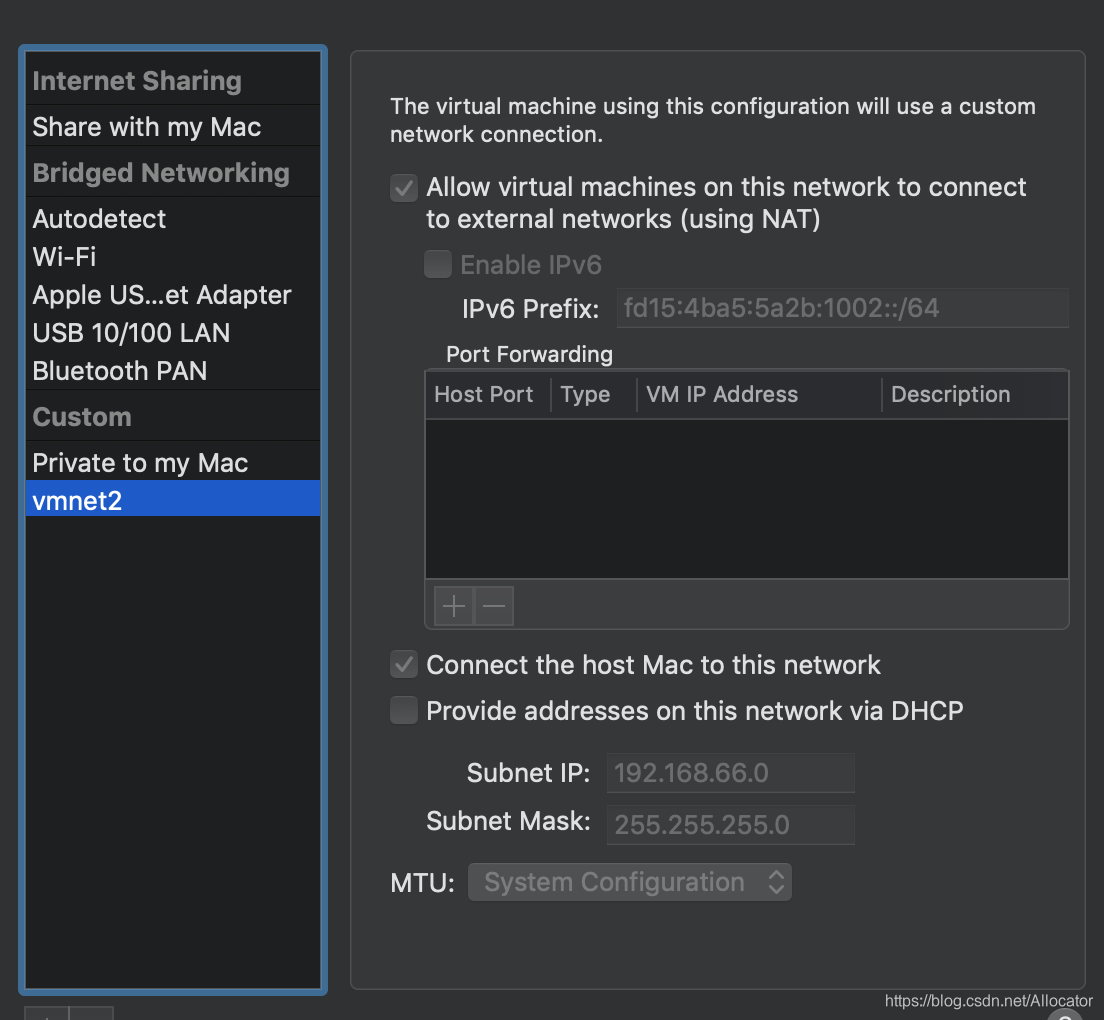Click the Type column header
The height and width of the screenshot is (1020, 1104).
[x=594, y=394]
